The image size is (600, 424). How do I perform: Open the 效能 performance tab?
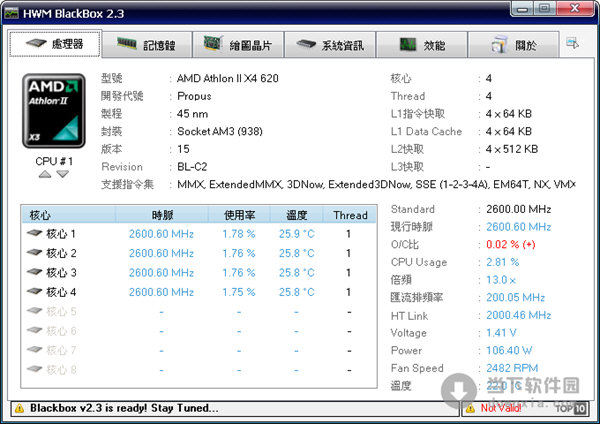point(422,44)
